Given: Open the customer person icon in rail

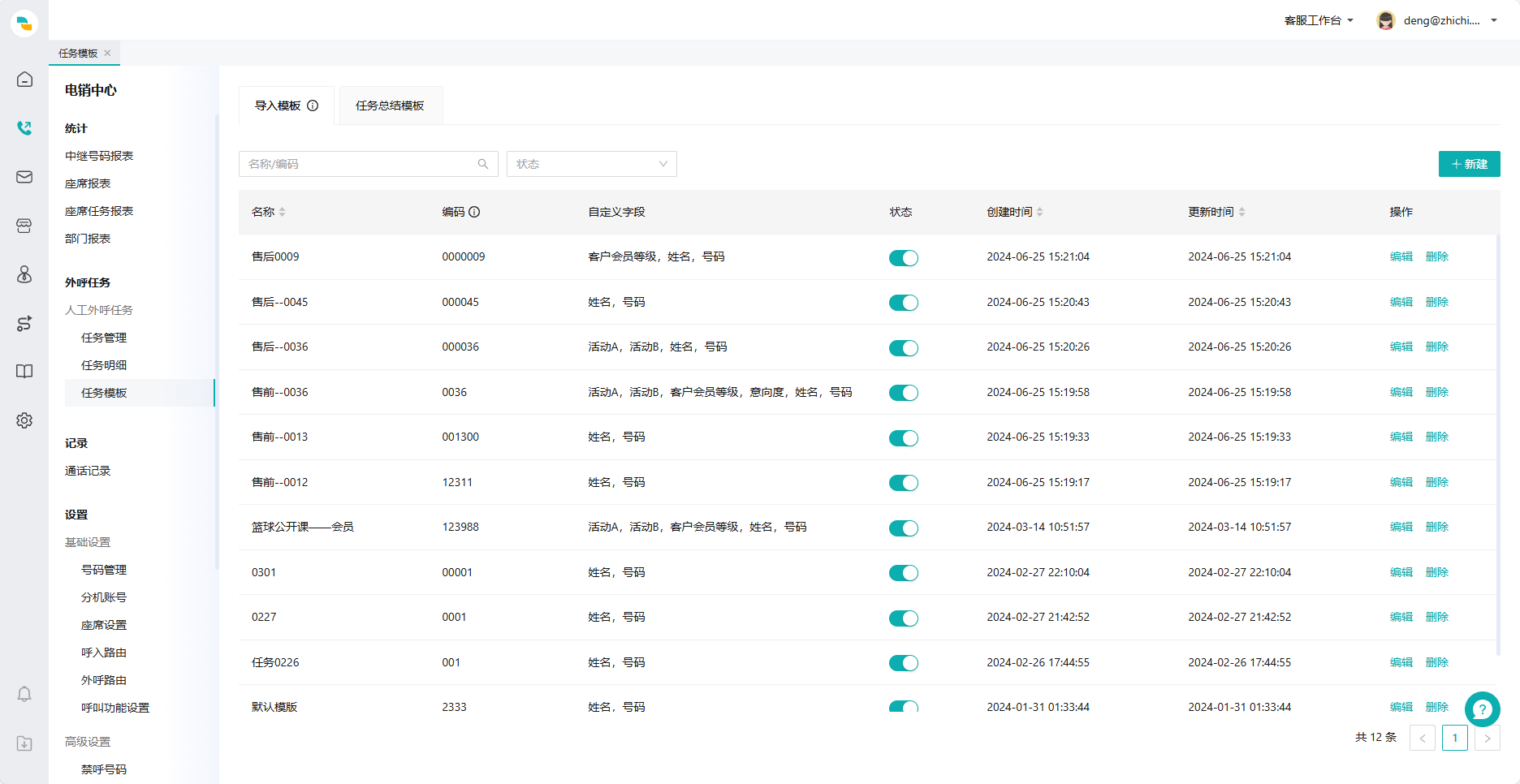Looking at the screenshot, I should [x=24, y=274].
